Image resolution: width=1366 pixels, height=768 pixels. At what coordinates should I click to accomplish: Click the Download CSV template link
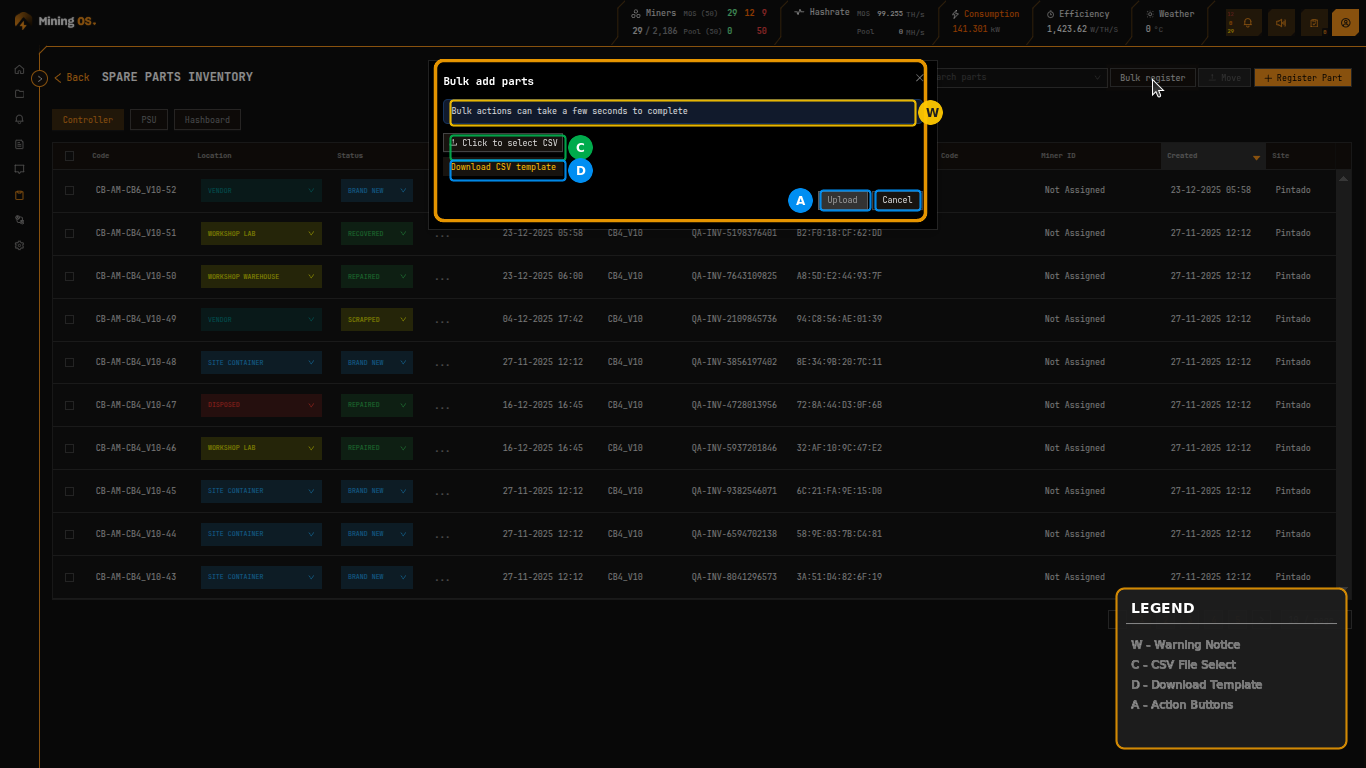point(506,169)
